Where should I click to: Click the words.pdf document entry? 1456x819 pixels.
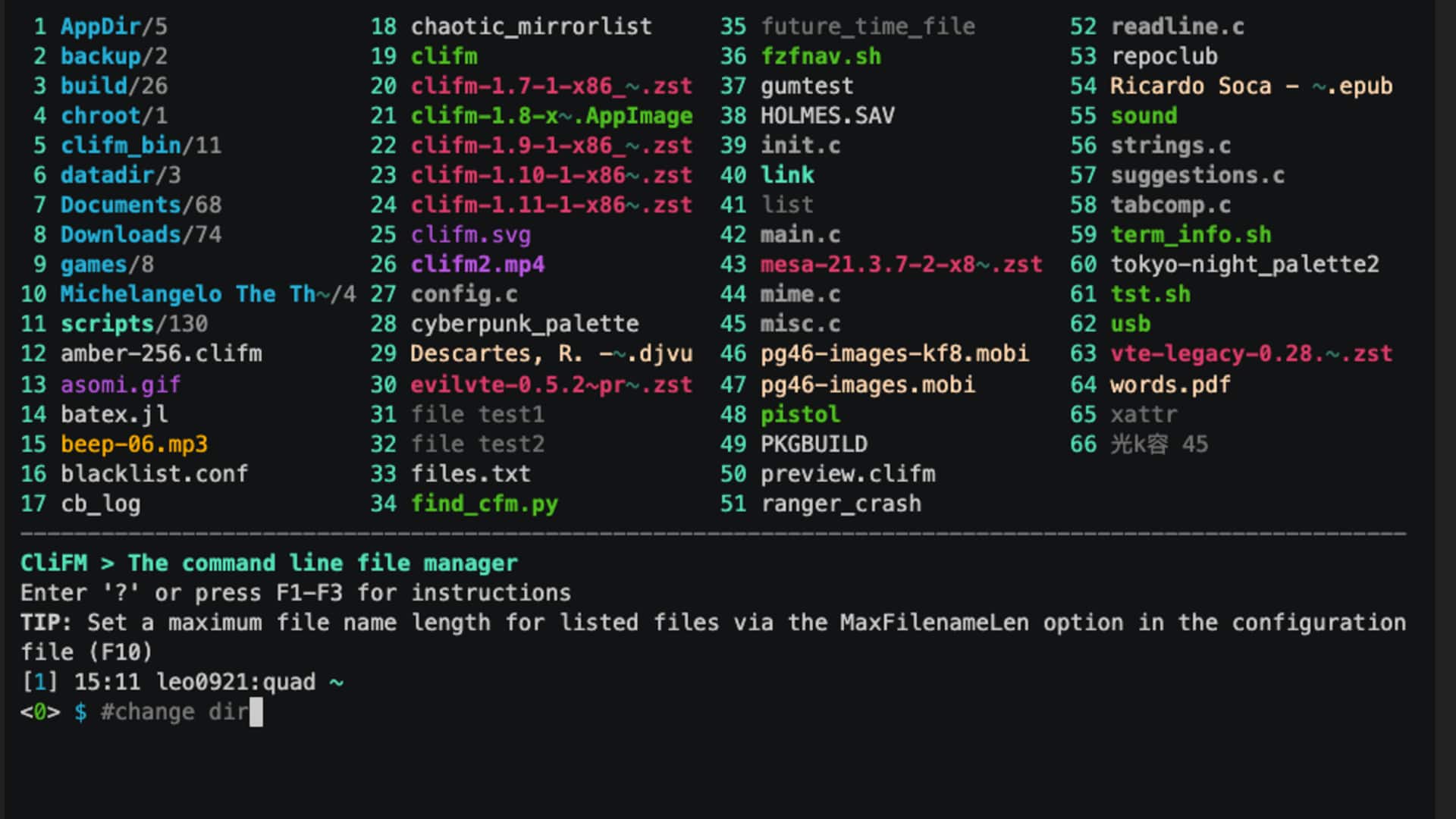[1170, 384]
